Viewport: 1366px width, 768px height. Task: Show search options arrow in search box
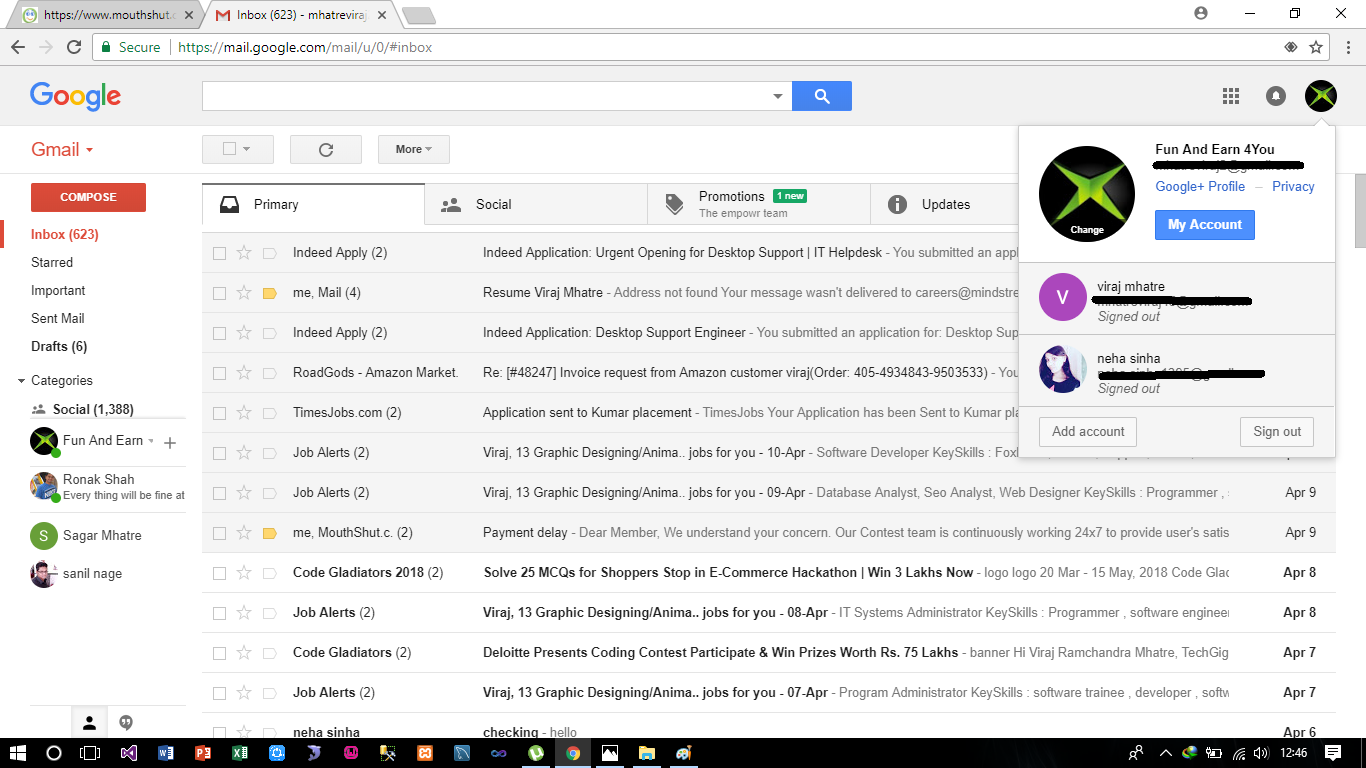(x=778, y=96)
